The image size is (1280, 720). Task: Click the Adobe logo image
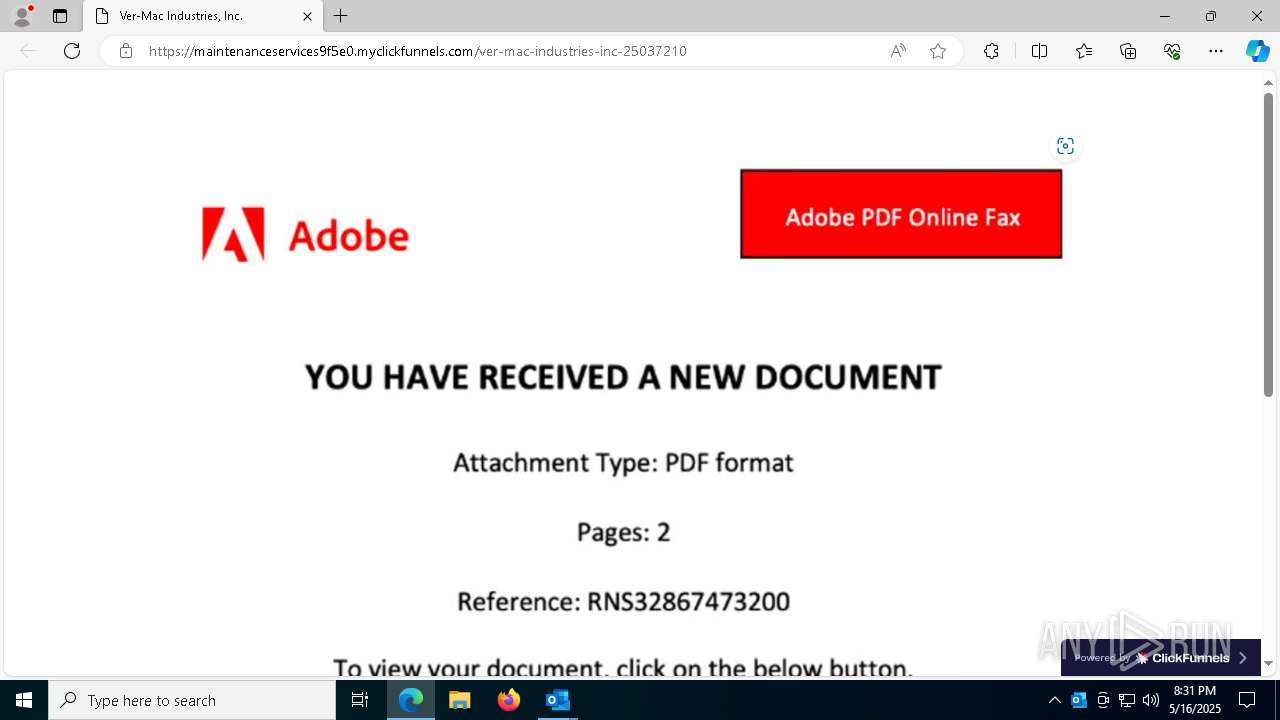(305, 235)
